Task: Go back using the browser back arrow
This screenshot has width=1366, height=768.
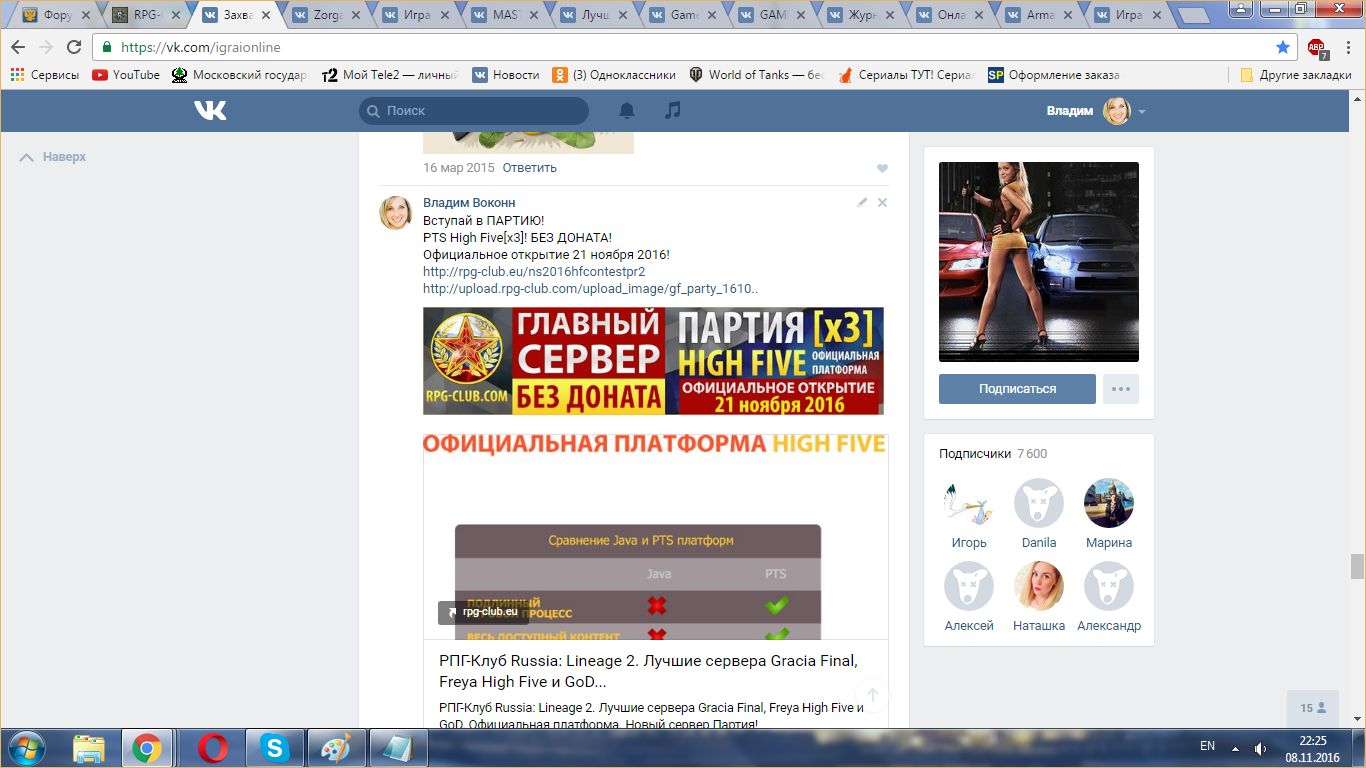Action: click(18, 47)
